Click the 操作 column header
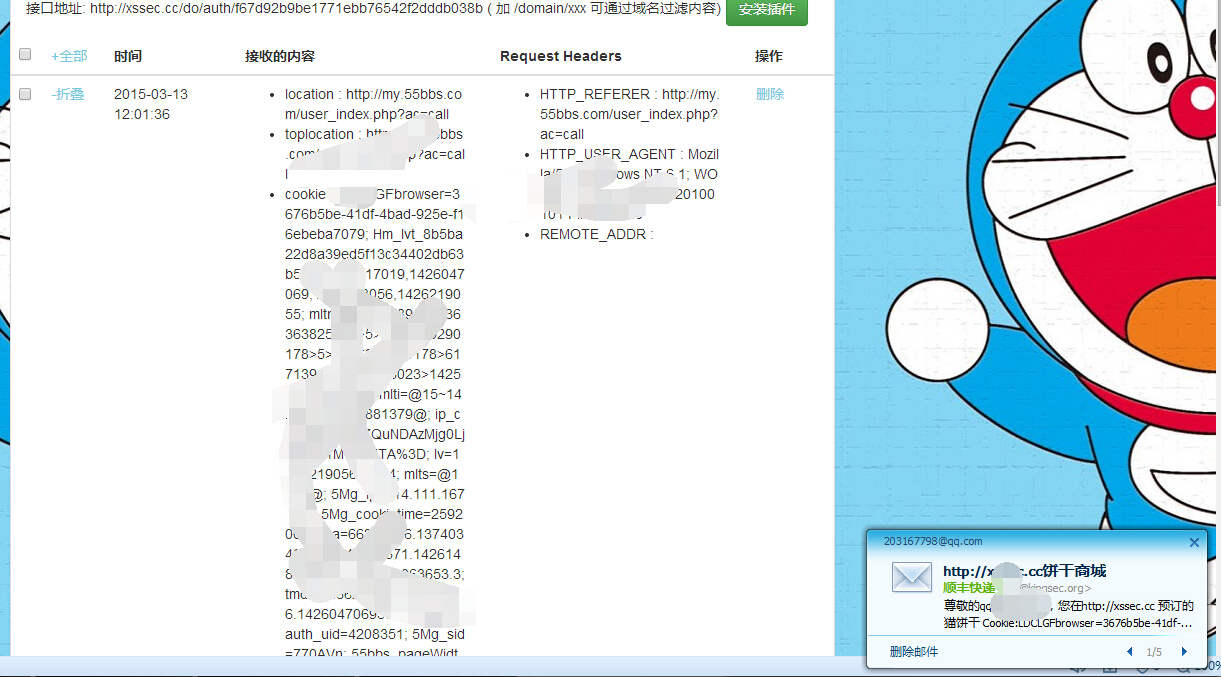 pyautogui.click(x=769, y=56)
